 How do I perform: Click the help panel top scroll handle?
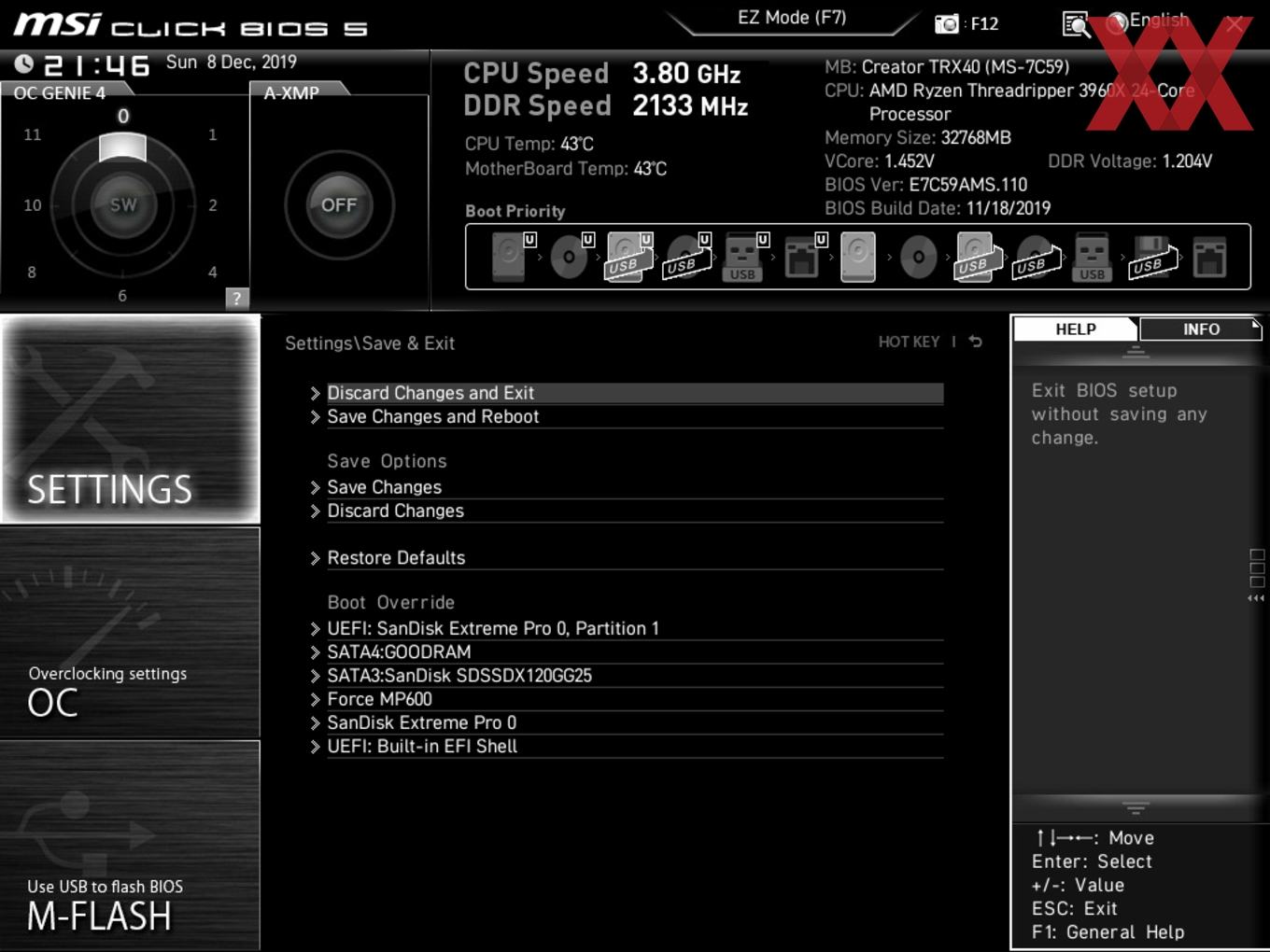[1136, 353]
